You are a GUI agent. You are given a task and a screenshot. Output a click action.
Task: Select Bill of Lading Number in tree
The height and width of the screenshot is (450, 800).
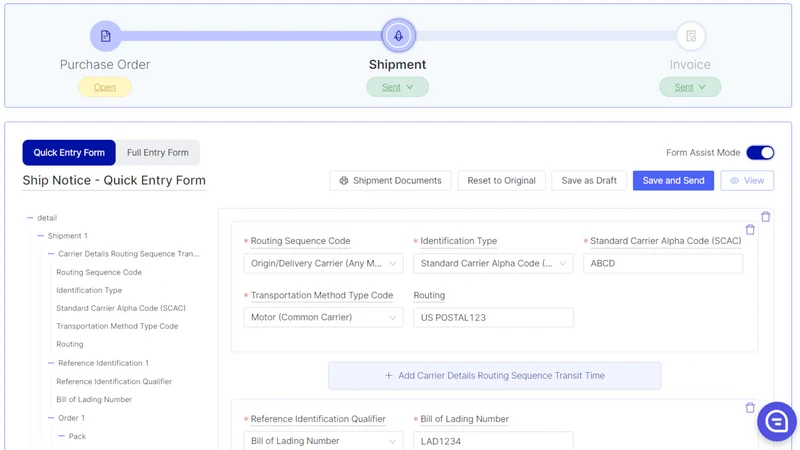pos(94,399)
